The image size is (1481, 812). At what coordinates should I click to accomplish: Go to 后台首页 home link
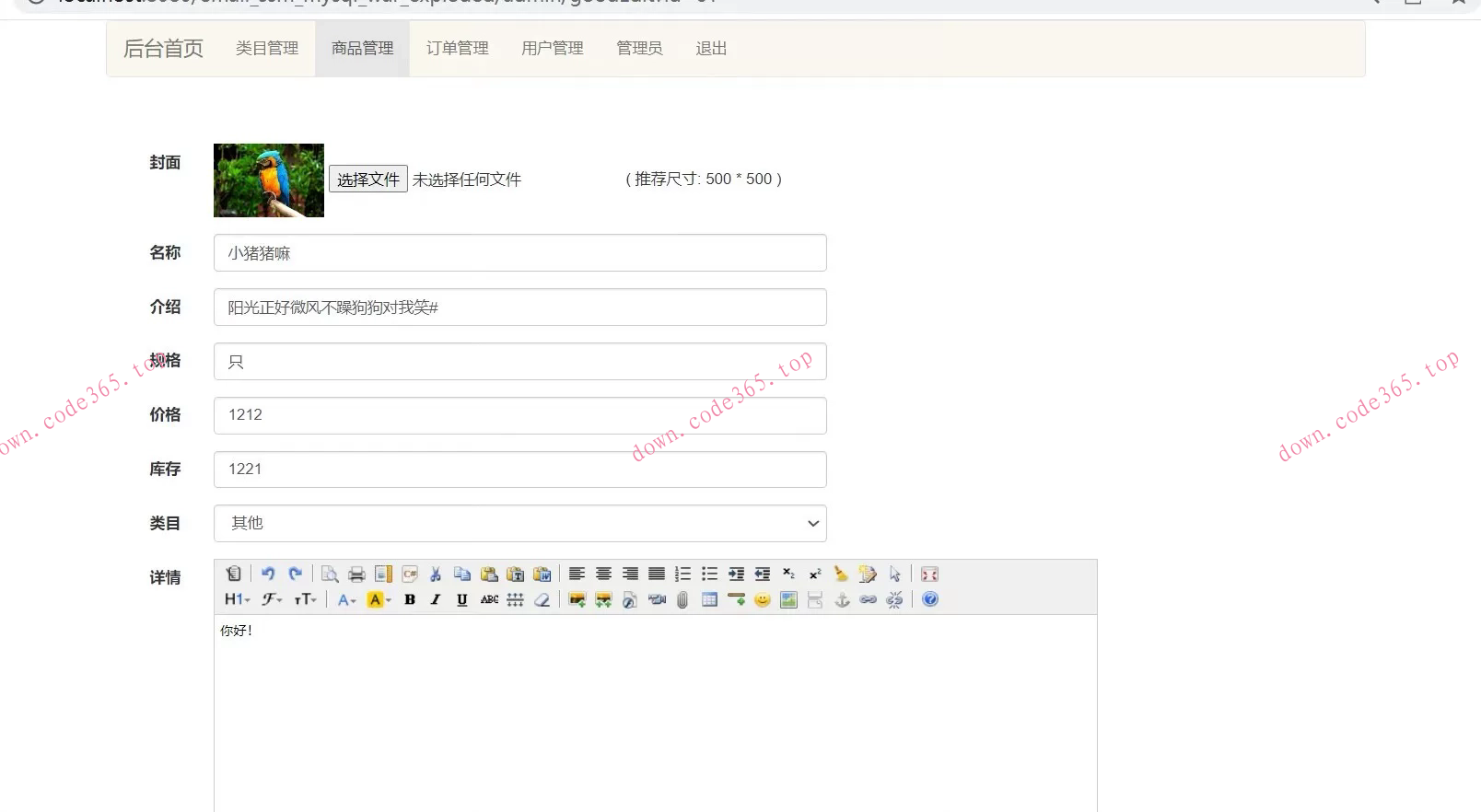[163, 49]
